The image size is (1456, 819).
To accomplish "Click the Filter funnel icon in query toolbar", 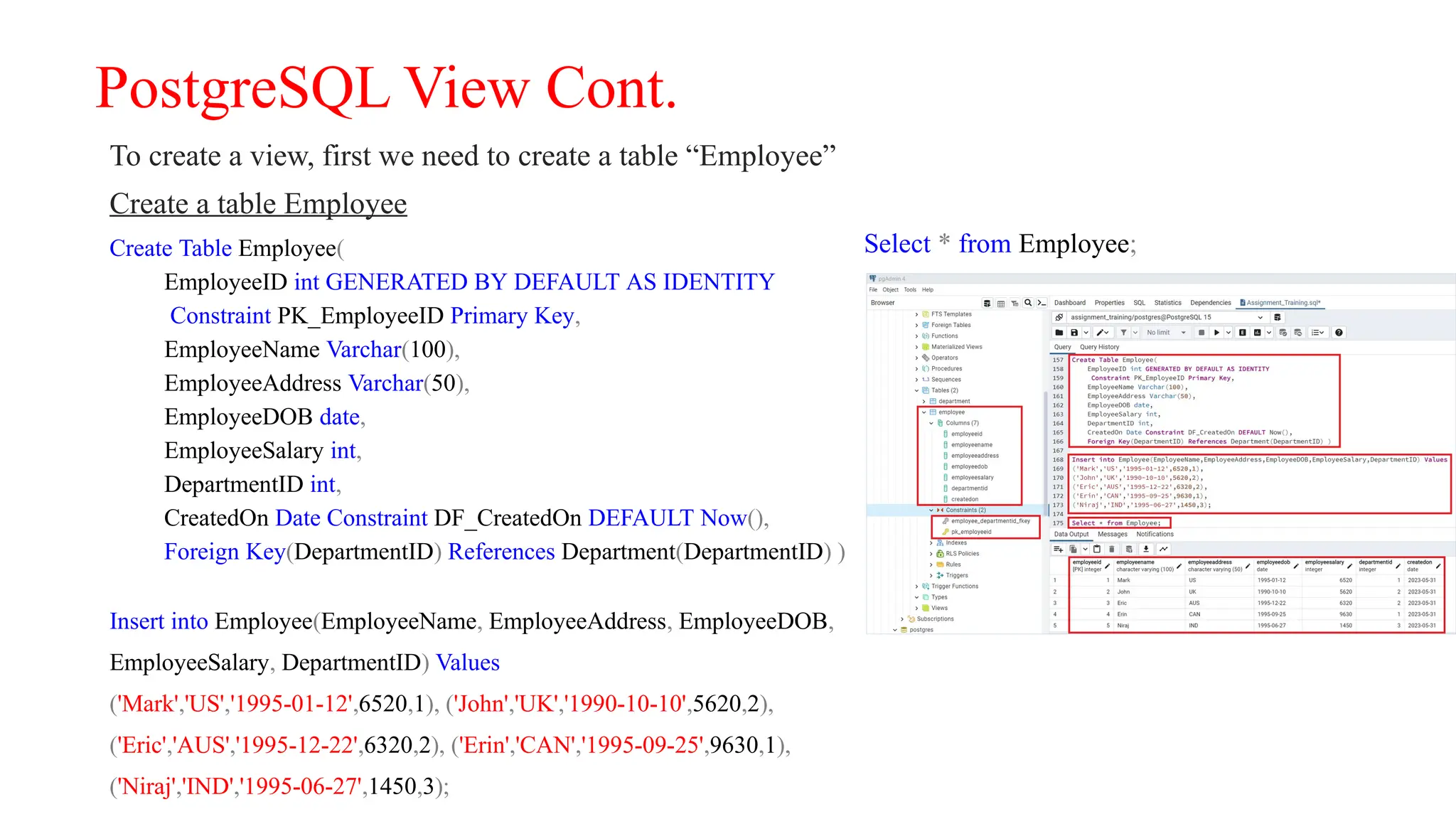I will click(1124, 333).
